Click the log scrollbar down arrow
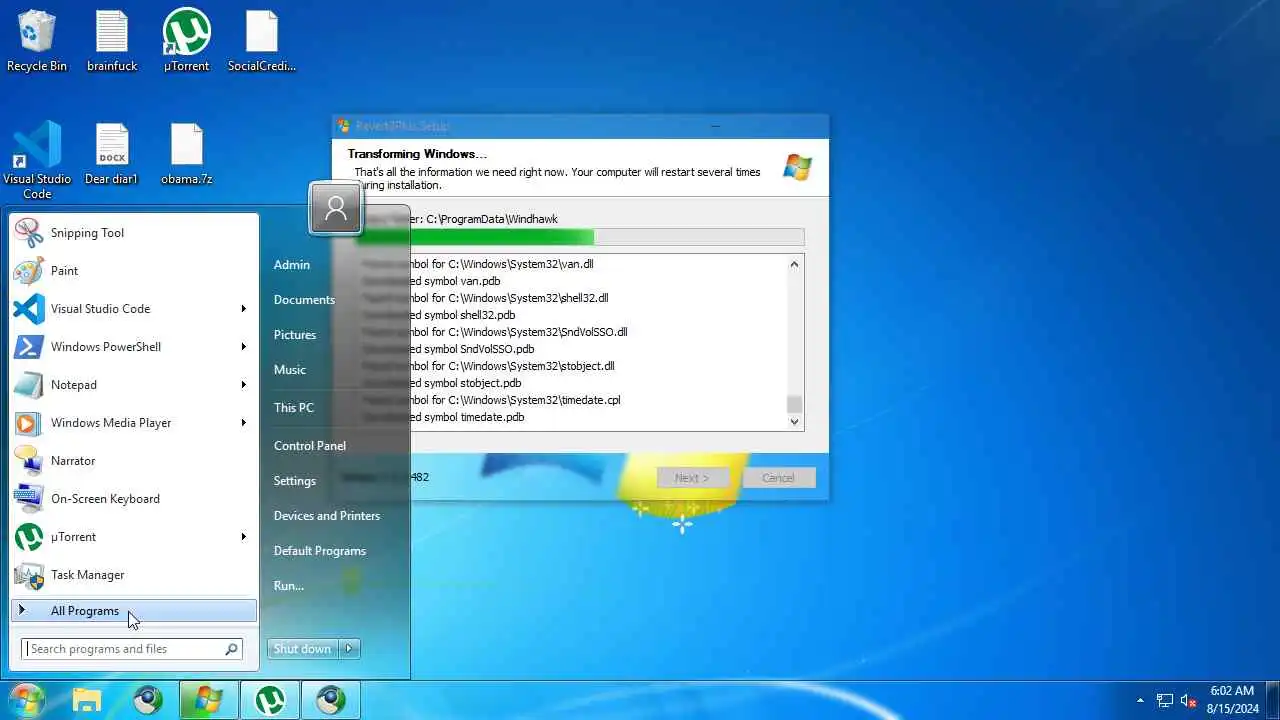Image resolution: width=1280 pixels, height=720 pixels. coord(795,422)
